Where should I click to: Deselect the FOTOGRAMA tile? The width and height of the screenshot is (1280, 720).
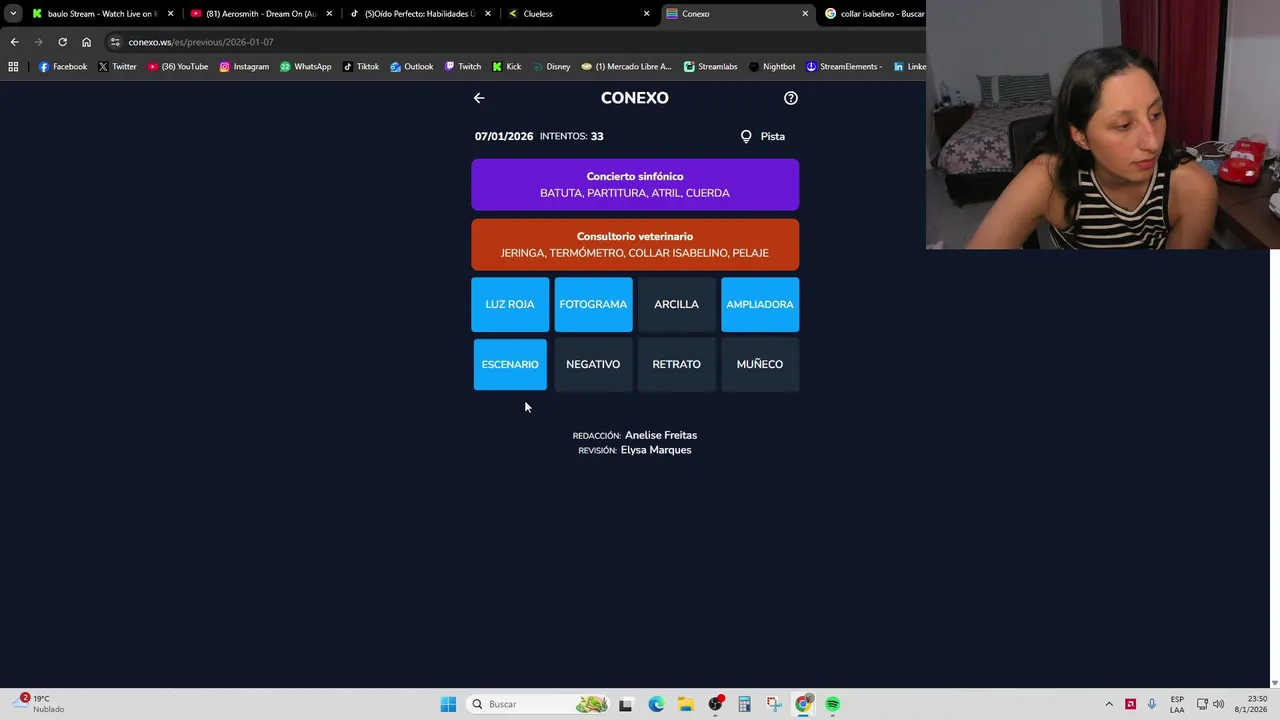(593, 304)
